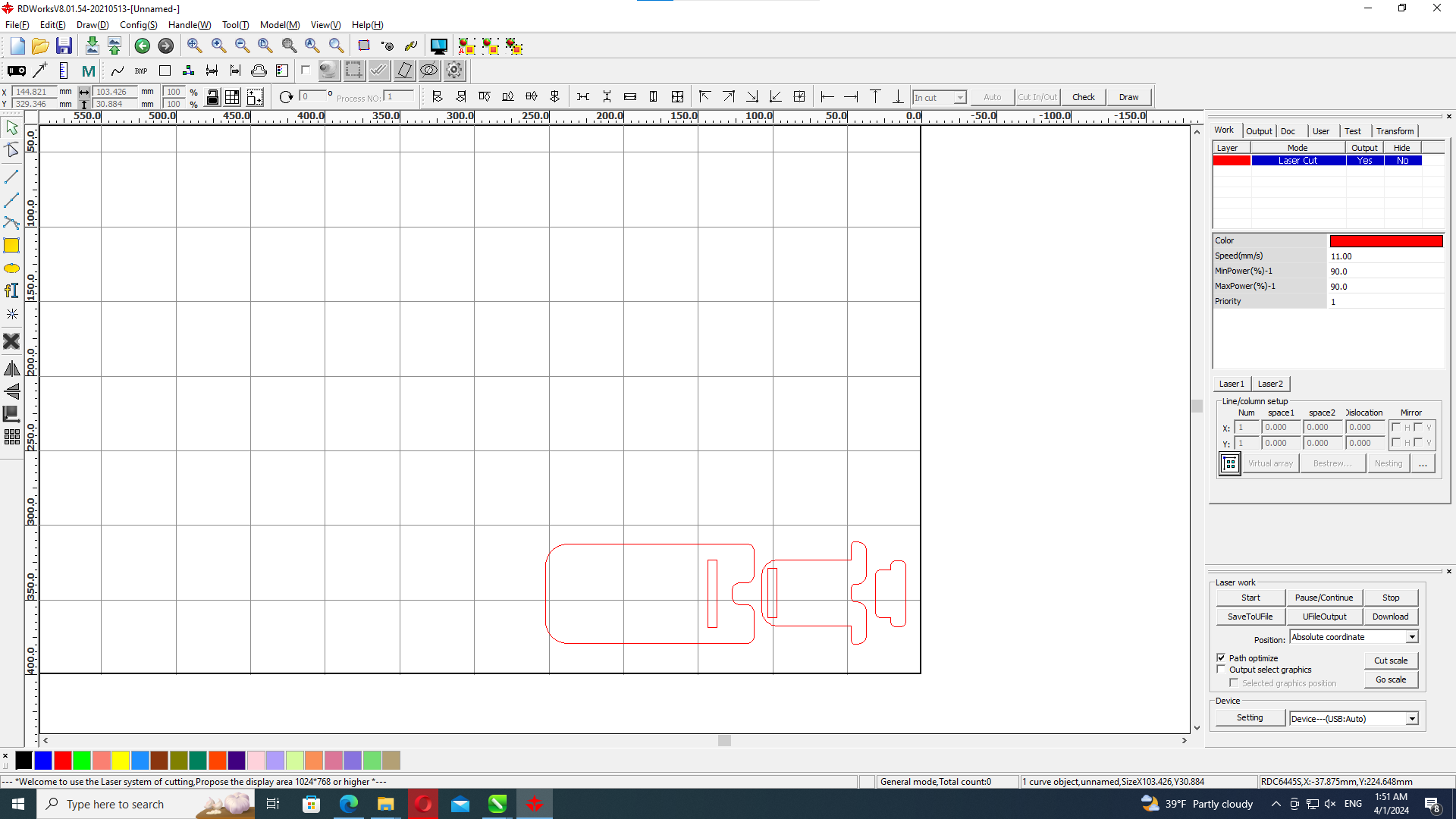The image size is (1456, 819).
Task: Click the Start laser work button
Action: tap(1250, 598)
